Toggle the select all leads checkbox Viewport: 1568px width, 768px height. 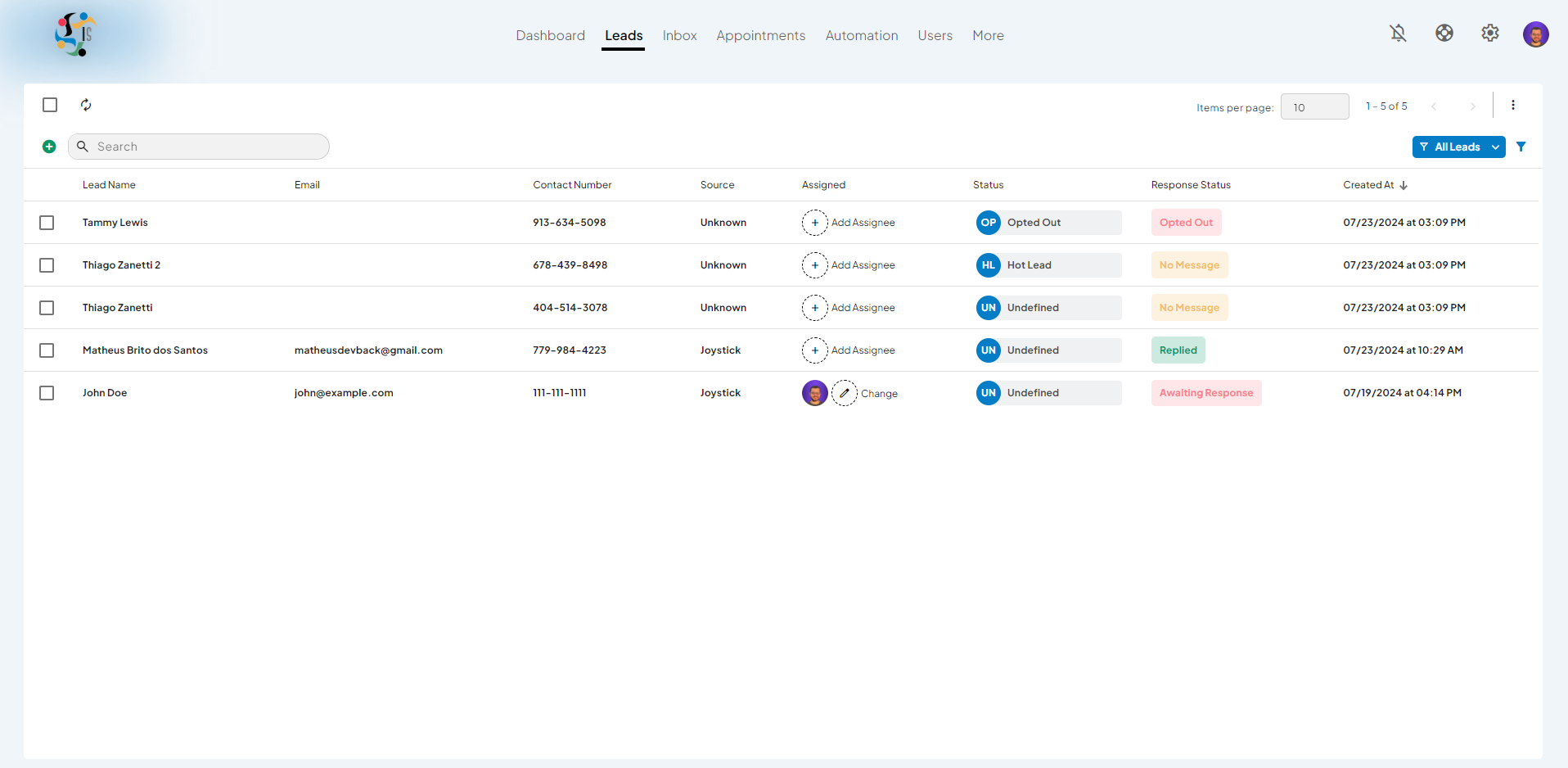click(x=50, y=105)
